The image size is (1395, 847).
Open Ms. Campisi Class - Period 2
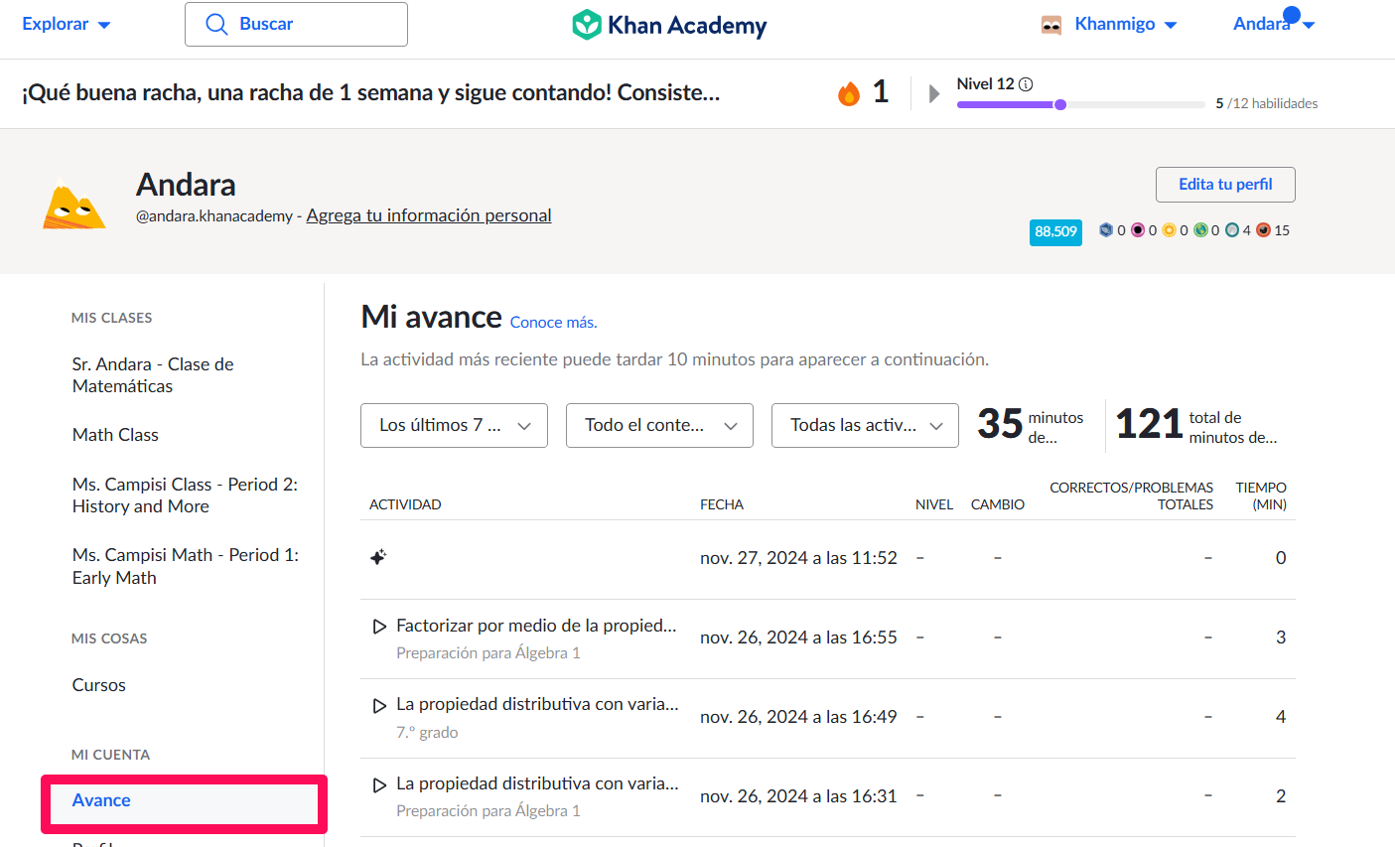coord(185,495)
